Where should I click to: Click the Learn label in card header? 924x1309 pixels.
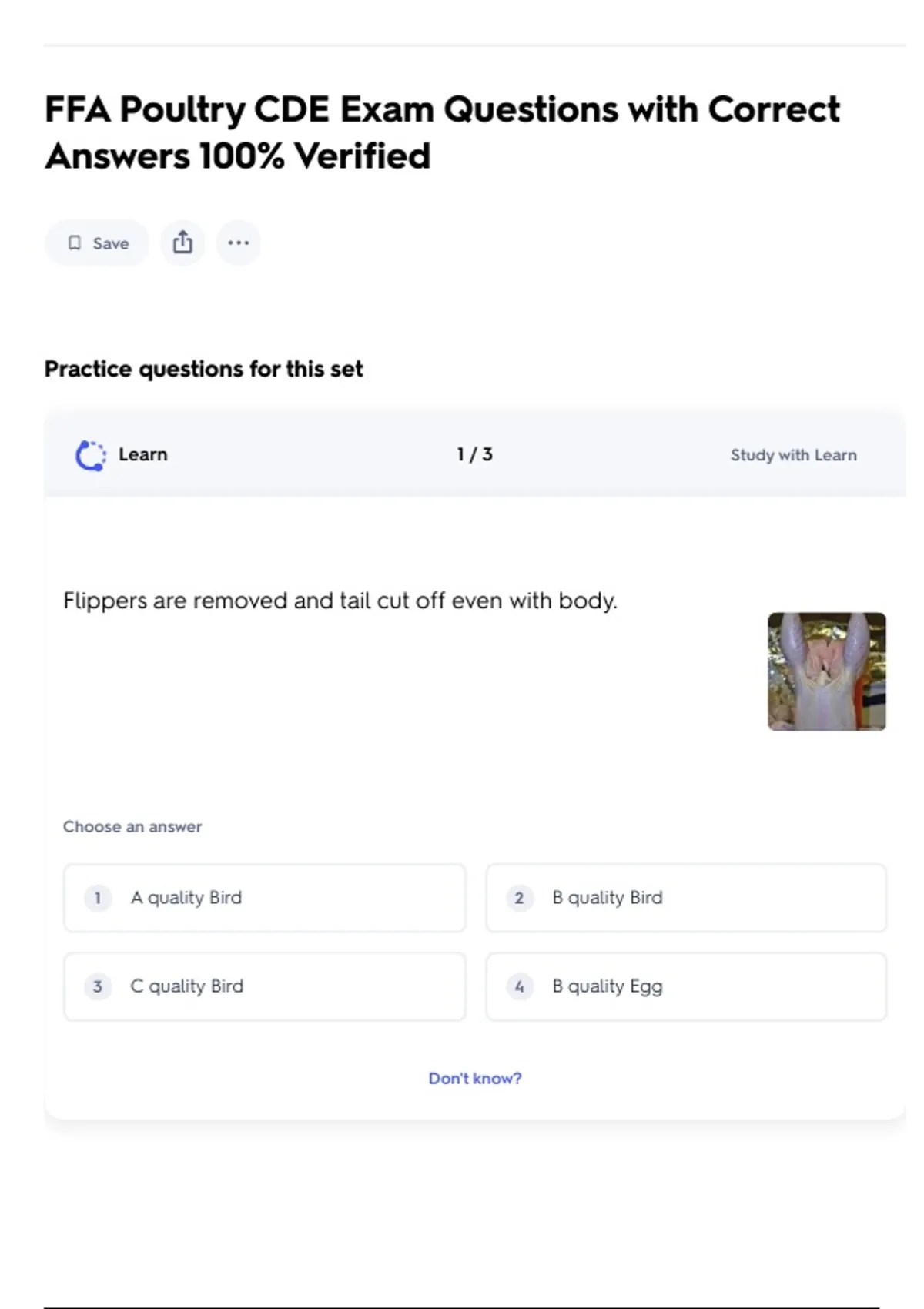pos(142,454)
